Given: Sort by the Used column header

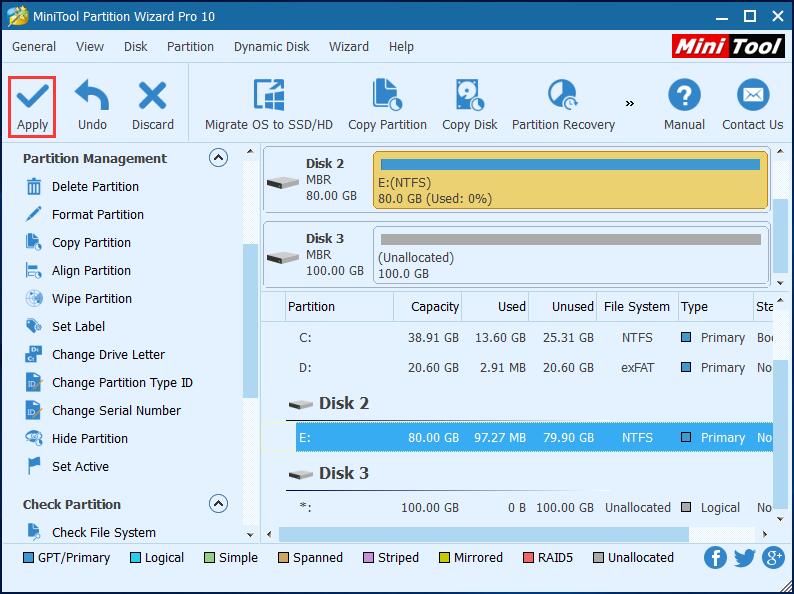Looking at the screenshot, I should tap(495, 306).
